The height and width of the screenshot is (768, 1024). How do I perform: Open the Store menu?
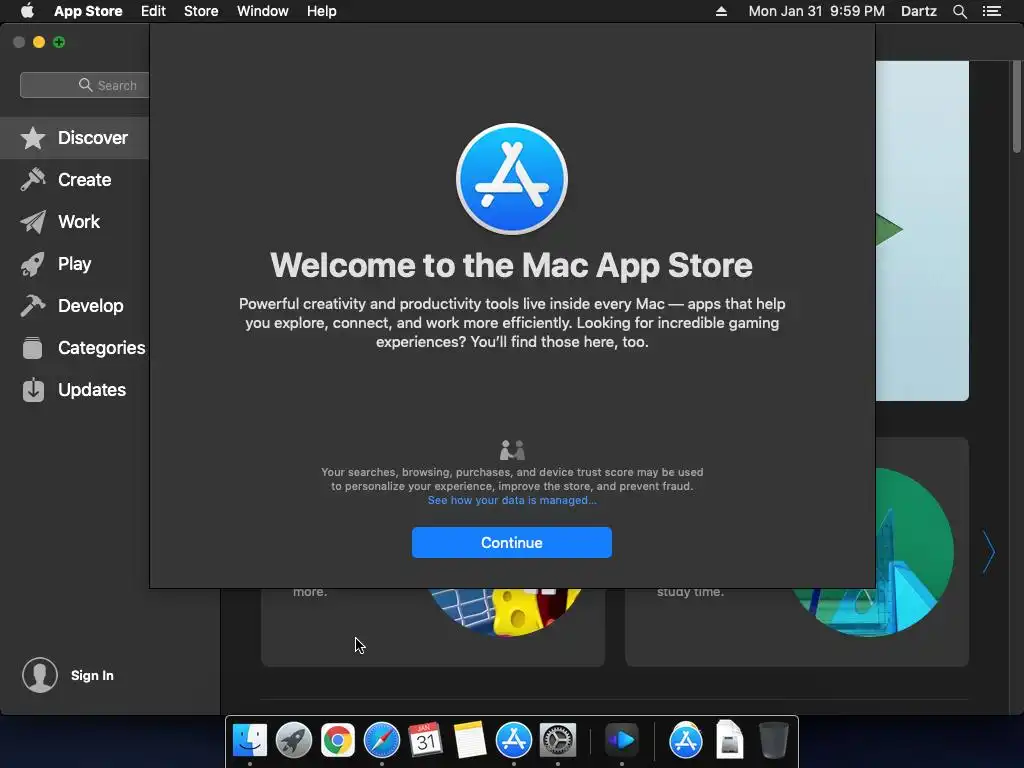point(201,11)
